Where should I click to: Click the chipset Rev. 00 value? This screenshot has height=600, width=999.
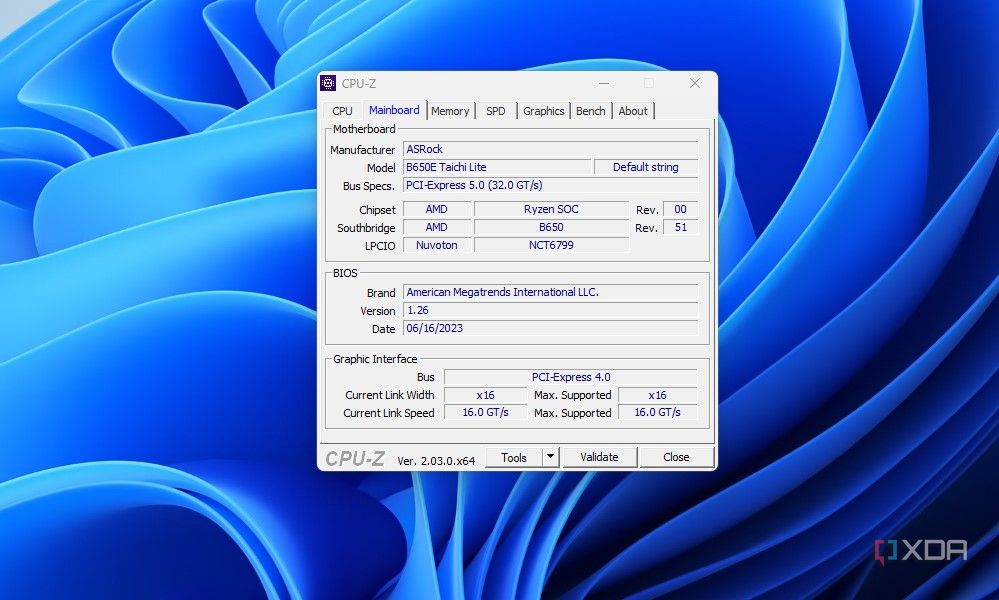click(x=680, y=209)
